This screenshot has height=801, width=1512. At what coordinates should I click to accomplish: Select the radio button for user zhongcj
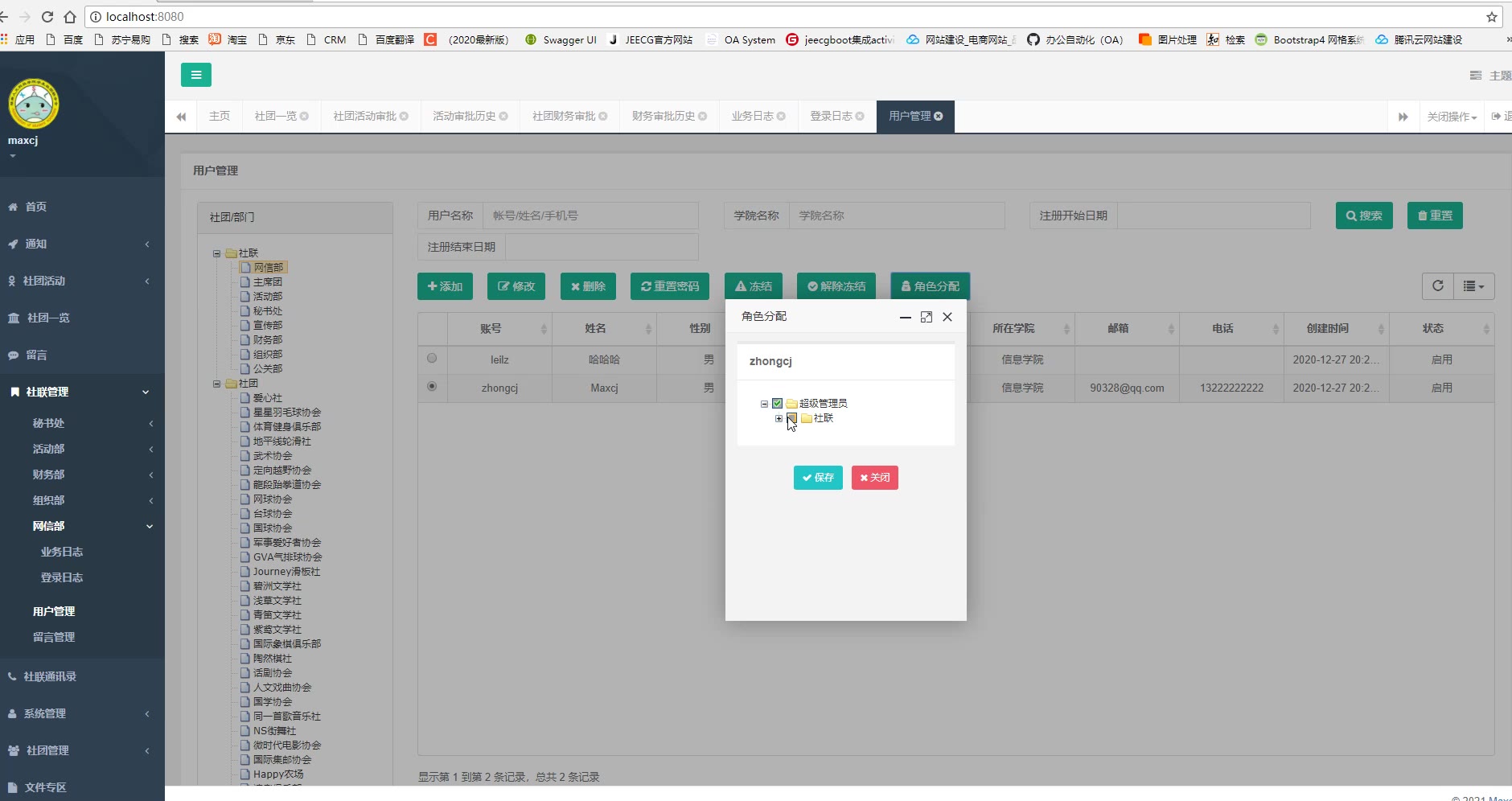click(432, 387)
